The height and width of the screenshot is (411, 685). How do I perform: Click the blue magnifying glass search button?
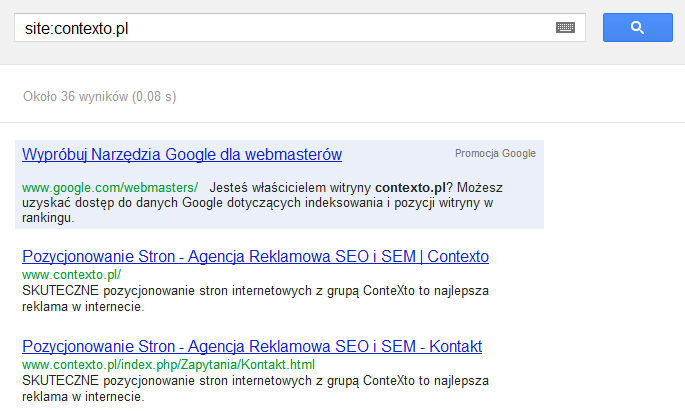coord(637,28)
